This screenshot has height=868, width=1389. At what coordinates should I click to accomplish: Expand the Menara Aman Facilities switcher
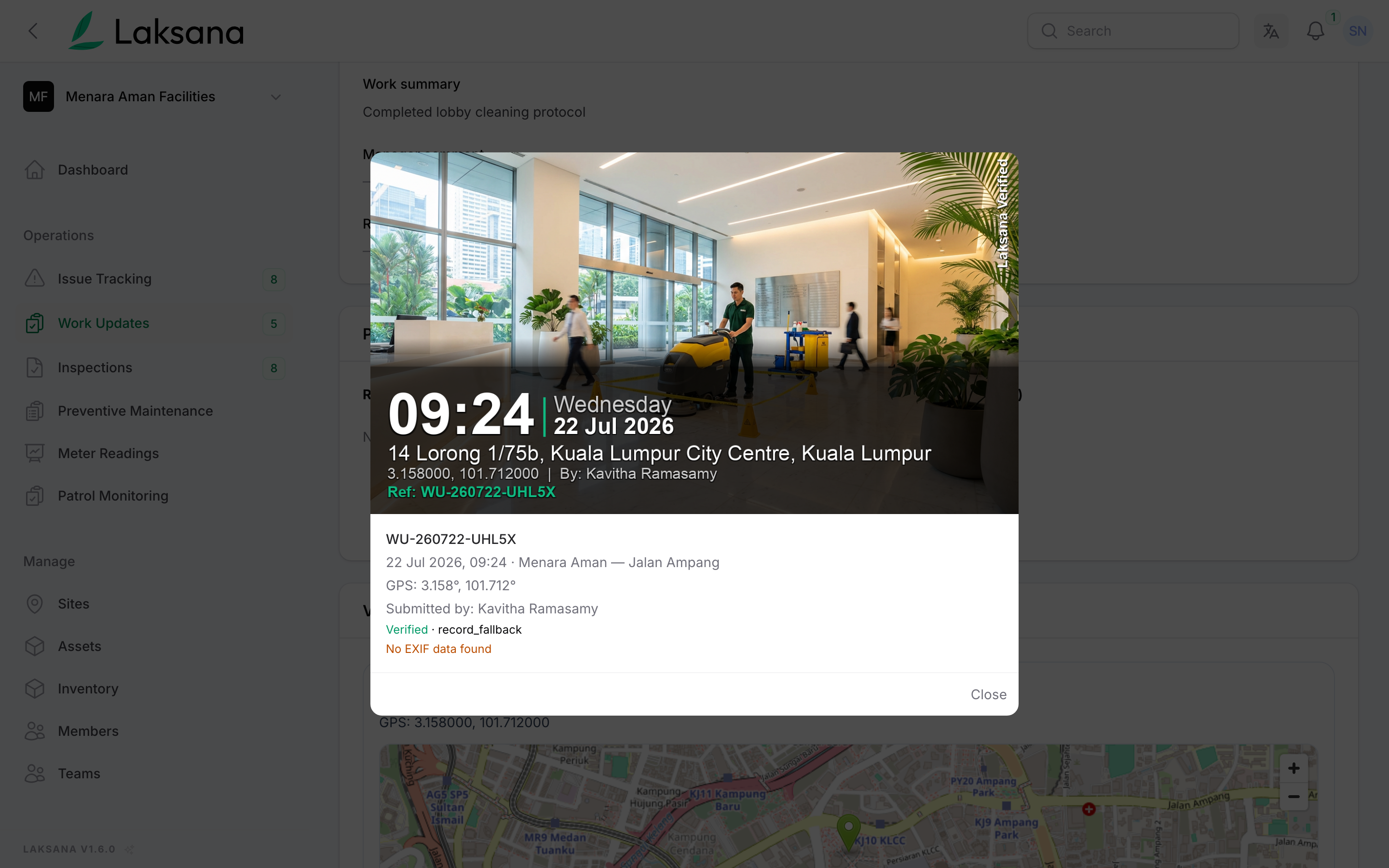click(x=153, y=96)
